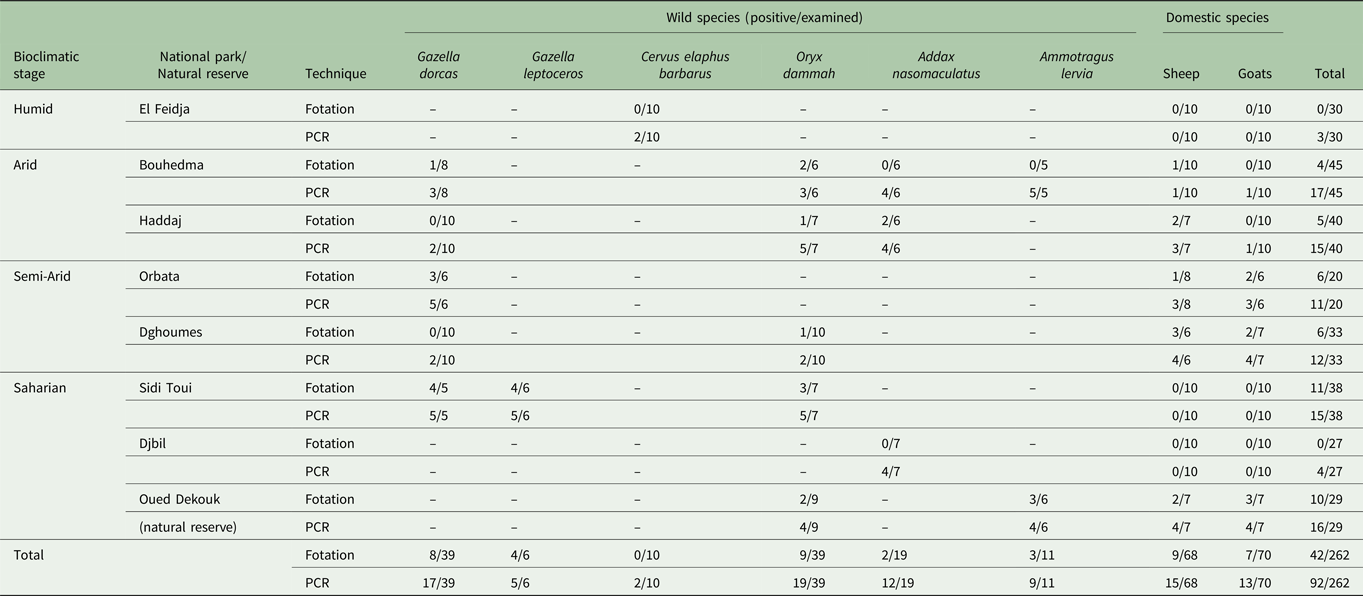This screenshot has width=1363, height=596.
Task: Select the Saharian bioclimatic stage label
Action: [x=40, y=388]
